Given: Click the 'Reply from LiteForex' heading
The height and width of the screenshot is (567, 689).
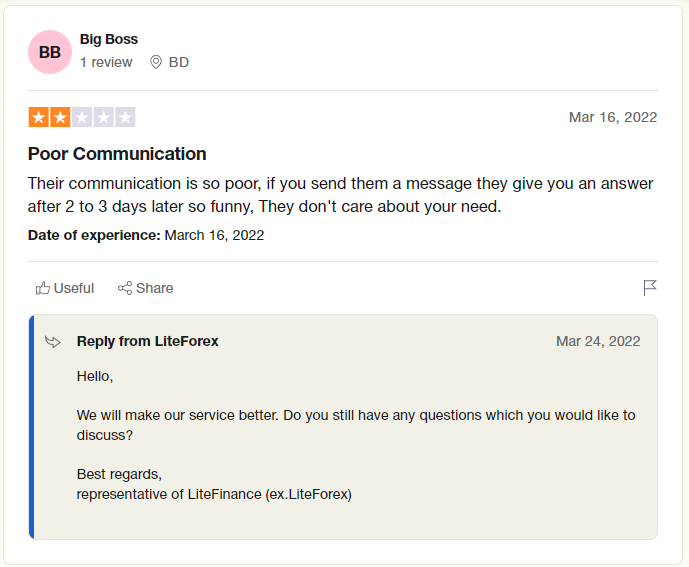Looking at the screenshot, I should tap(148, 342).
